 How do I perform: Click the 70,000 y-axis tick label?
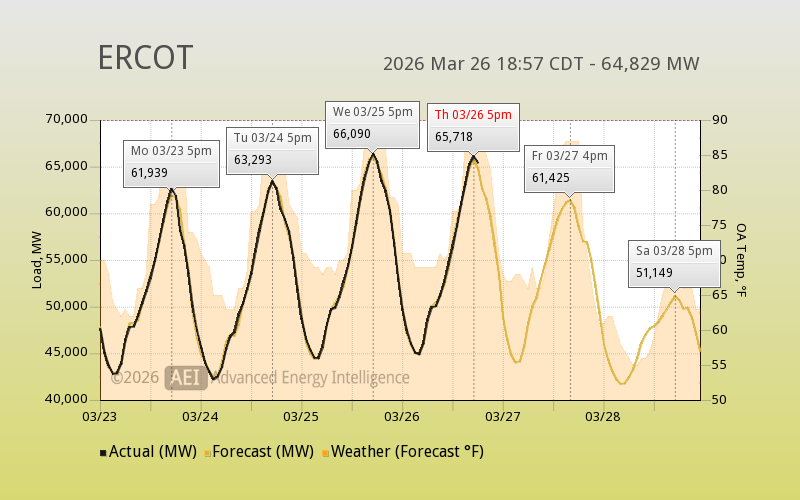point(68,120)
